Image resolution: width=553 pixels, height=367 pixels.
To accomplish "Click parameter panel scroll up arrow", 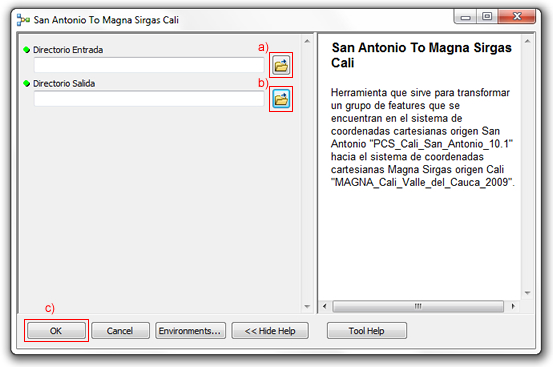I will pos(307,42).
